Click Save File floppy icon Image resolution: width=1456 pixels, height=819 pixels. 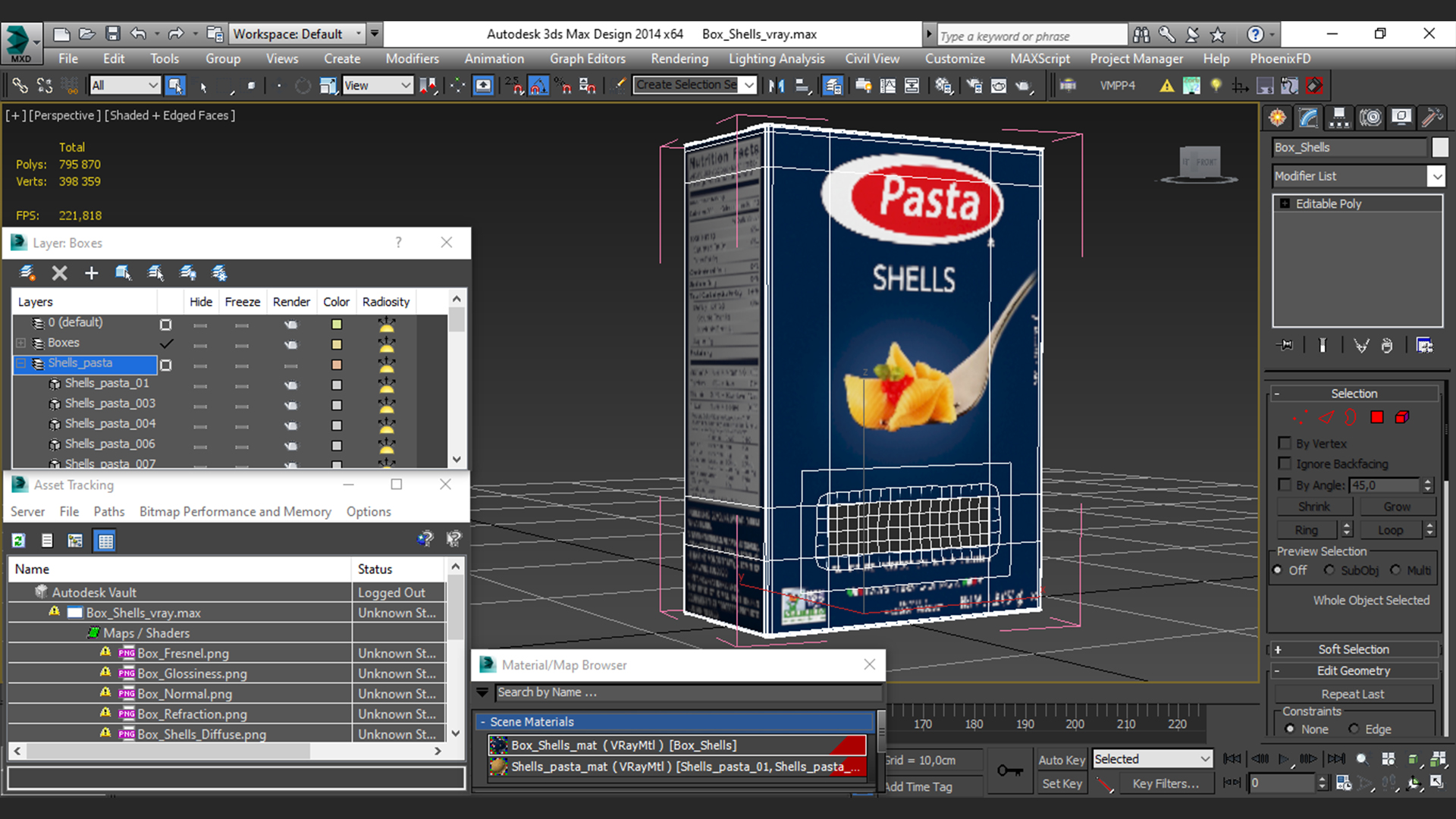(x=112, y=33)
